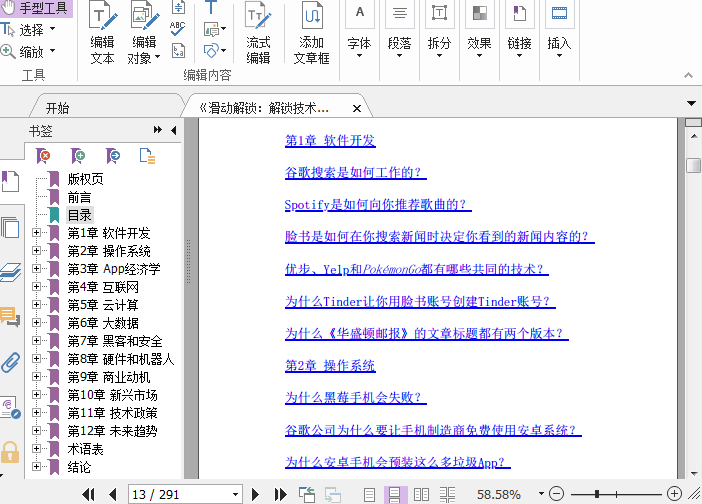This screenshot has width=702, height=504.
Task: Select the 目录 bookmark
Action: click(80, 215)
